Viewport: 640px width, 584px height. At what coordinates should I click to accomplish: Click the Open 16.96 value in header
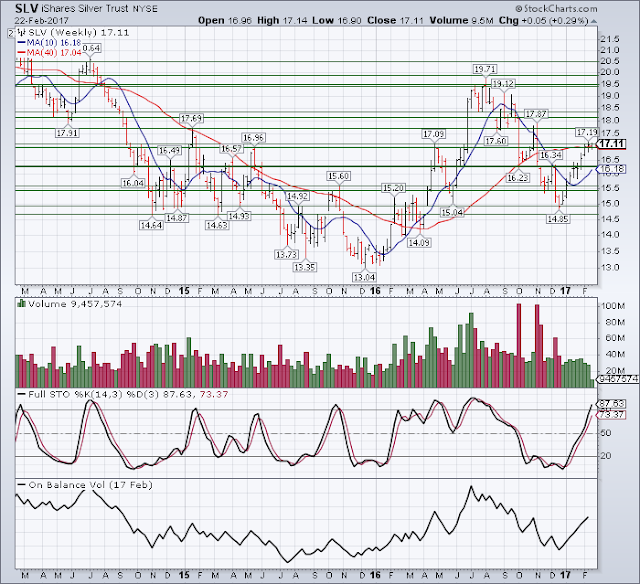click(224, 20)
